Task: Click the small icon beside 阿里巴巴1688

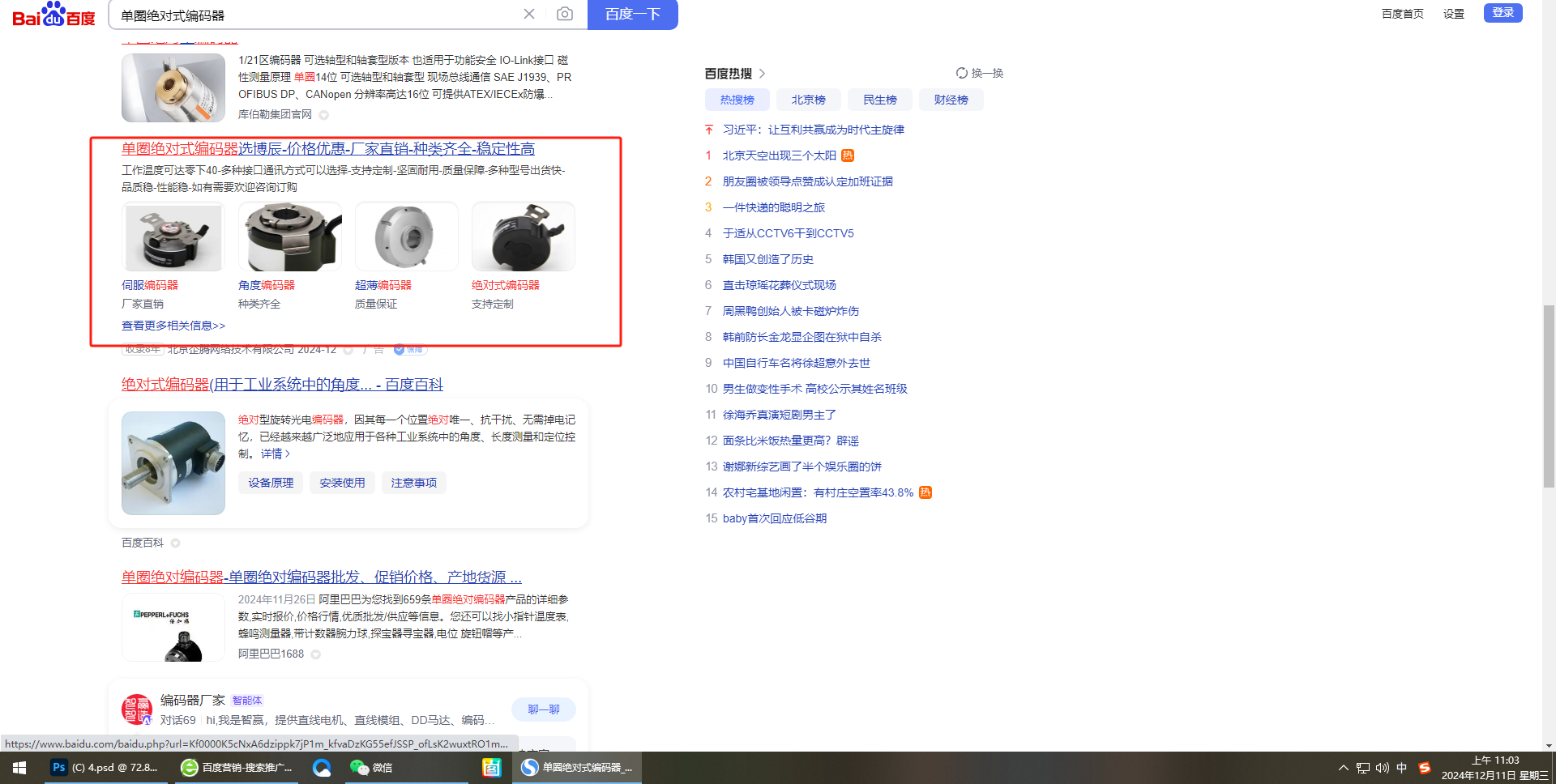Action: (x=315, y=654)
